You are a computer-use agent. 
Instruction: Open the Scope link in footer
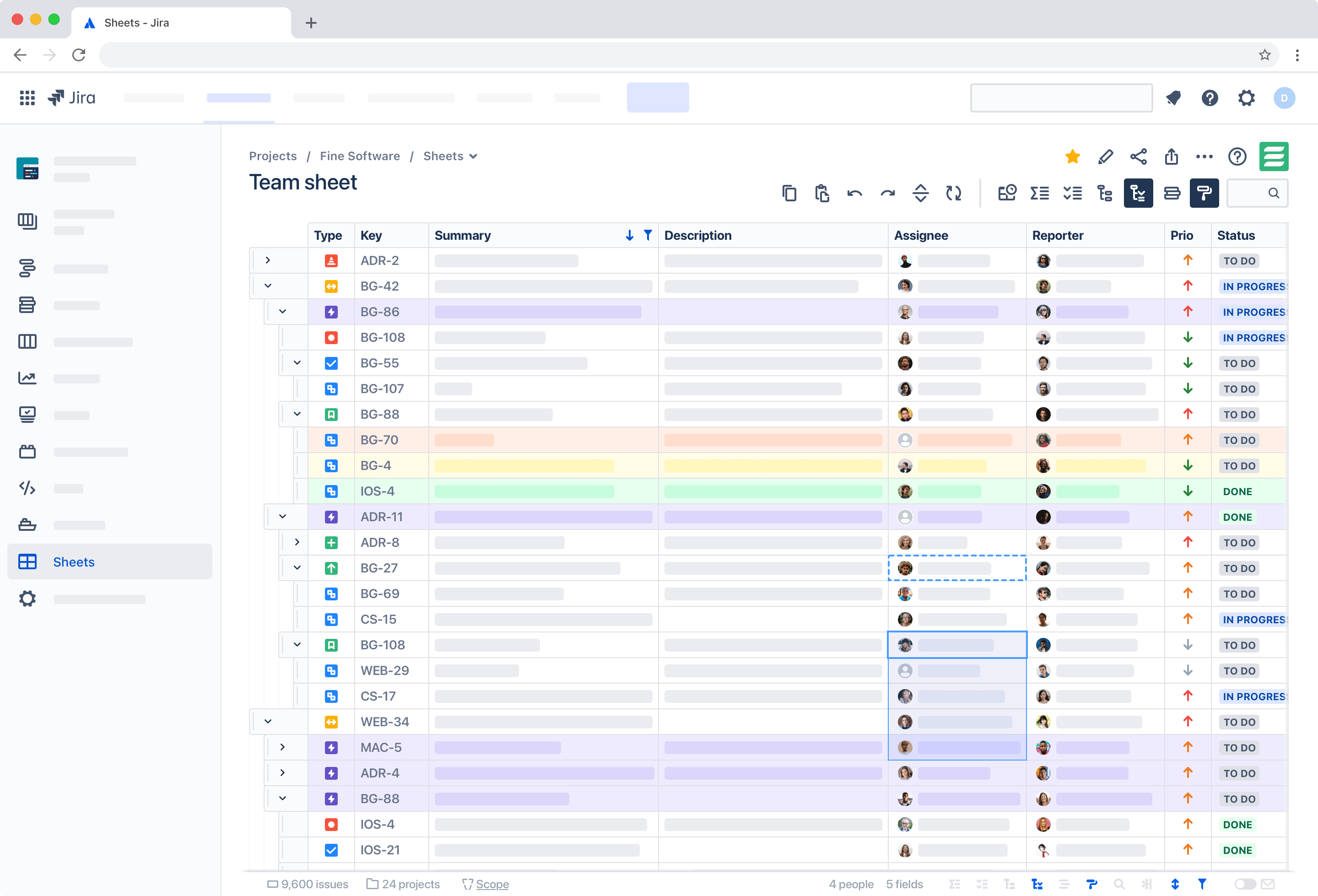click(492, 884)
